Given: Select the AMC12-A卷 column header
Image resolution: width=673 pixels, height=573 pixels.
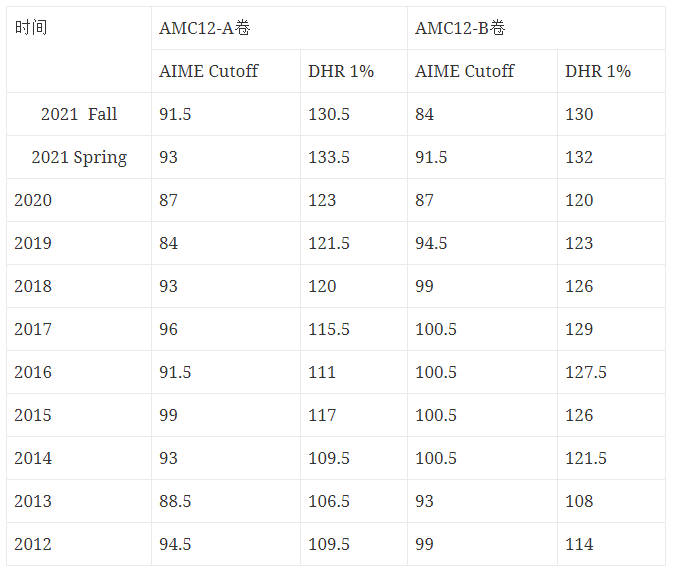Looking at the screenshot, I should (279, 28).
